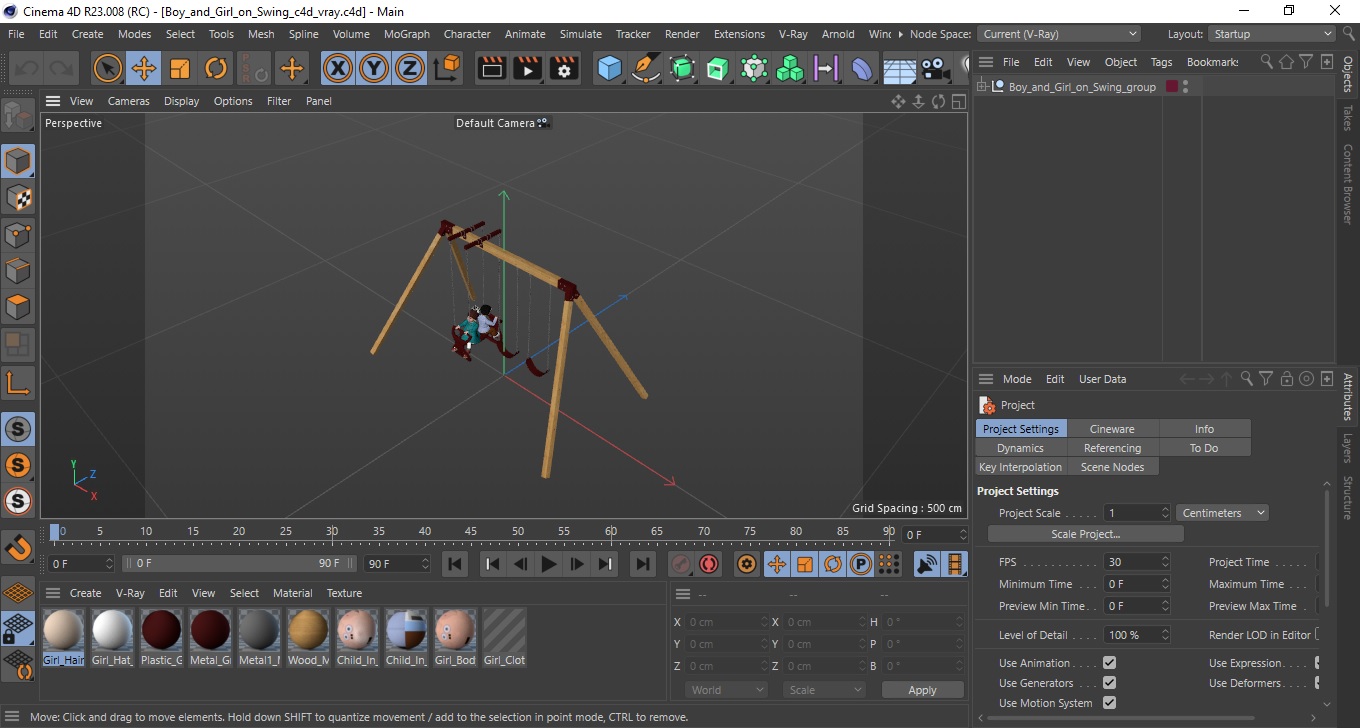Open Layout Startup dropdown
The image size is (1360, 728).
tap(1272, 34)
